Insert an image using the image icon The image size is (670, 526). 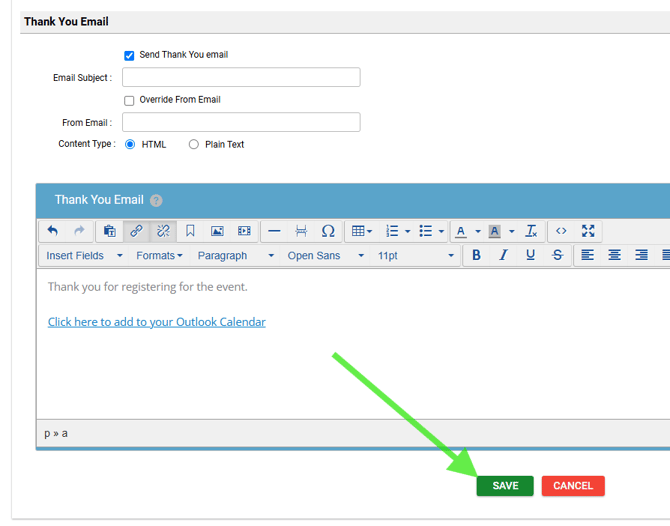pyautogui.click(x=217, y=231)
